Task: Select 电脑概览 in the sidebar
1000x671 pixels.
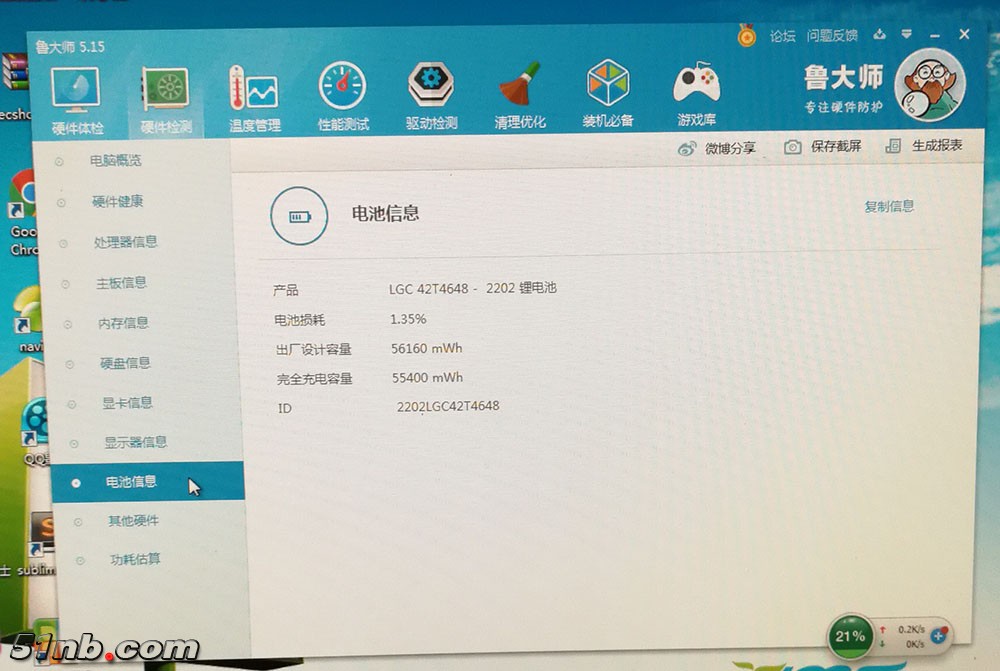Action: [115, 161]
